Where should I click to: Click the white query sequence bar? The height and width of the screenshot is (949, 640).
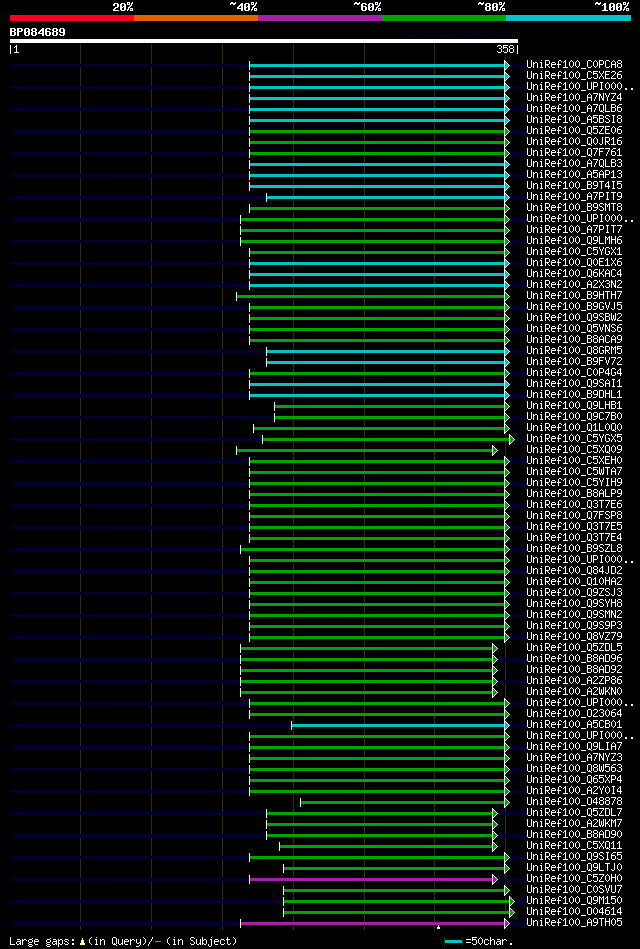[263, 41]
